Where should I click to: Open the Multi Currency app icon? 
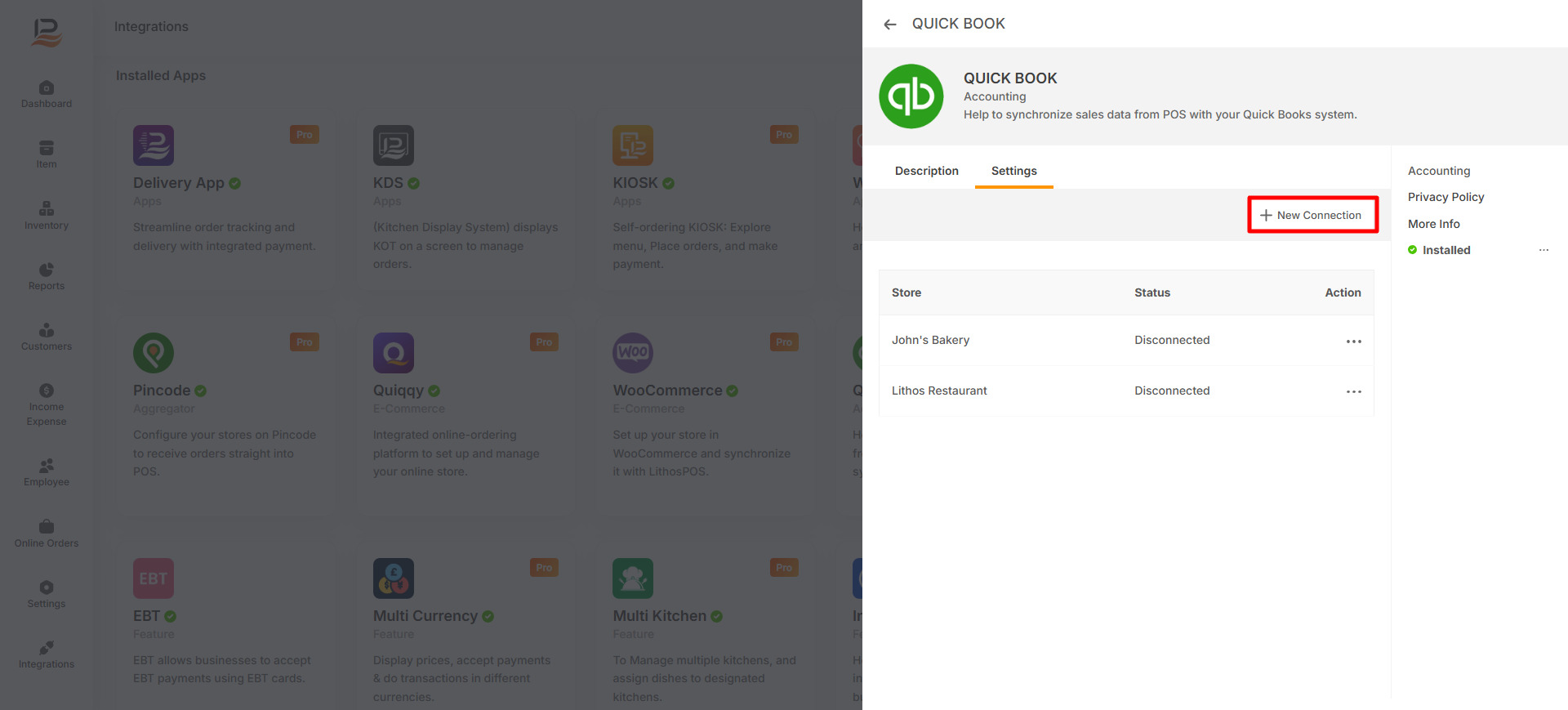click(x=394, y=578)
